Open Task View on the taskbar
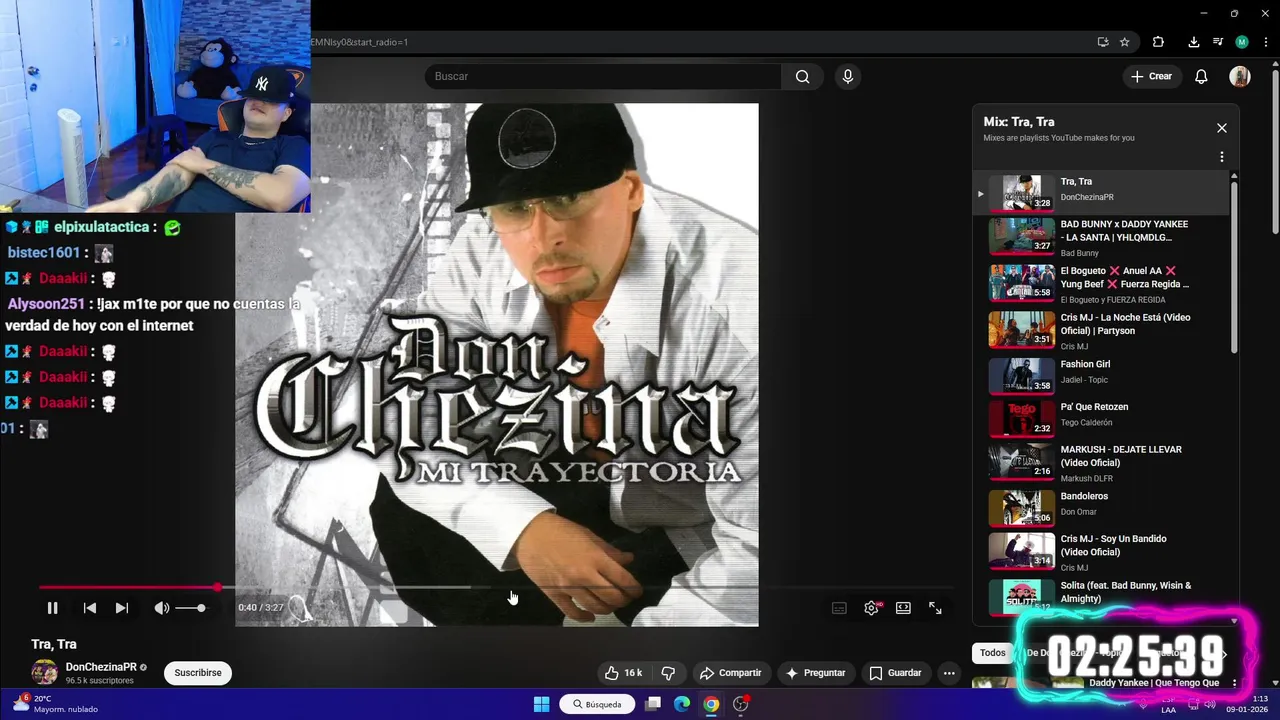1280x720 pixels. [653, 704]
